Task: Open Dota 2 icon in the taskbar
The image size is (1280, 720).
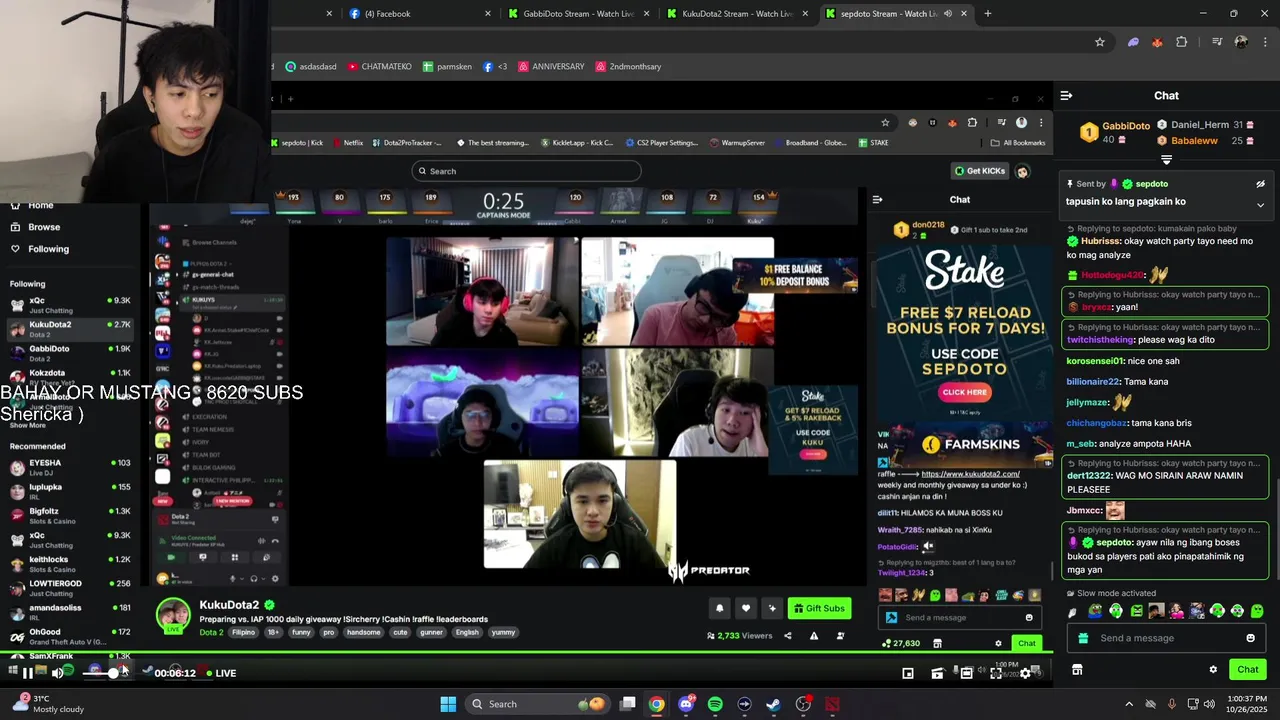Action: pyautogui.click(x=832, y=704)
